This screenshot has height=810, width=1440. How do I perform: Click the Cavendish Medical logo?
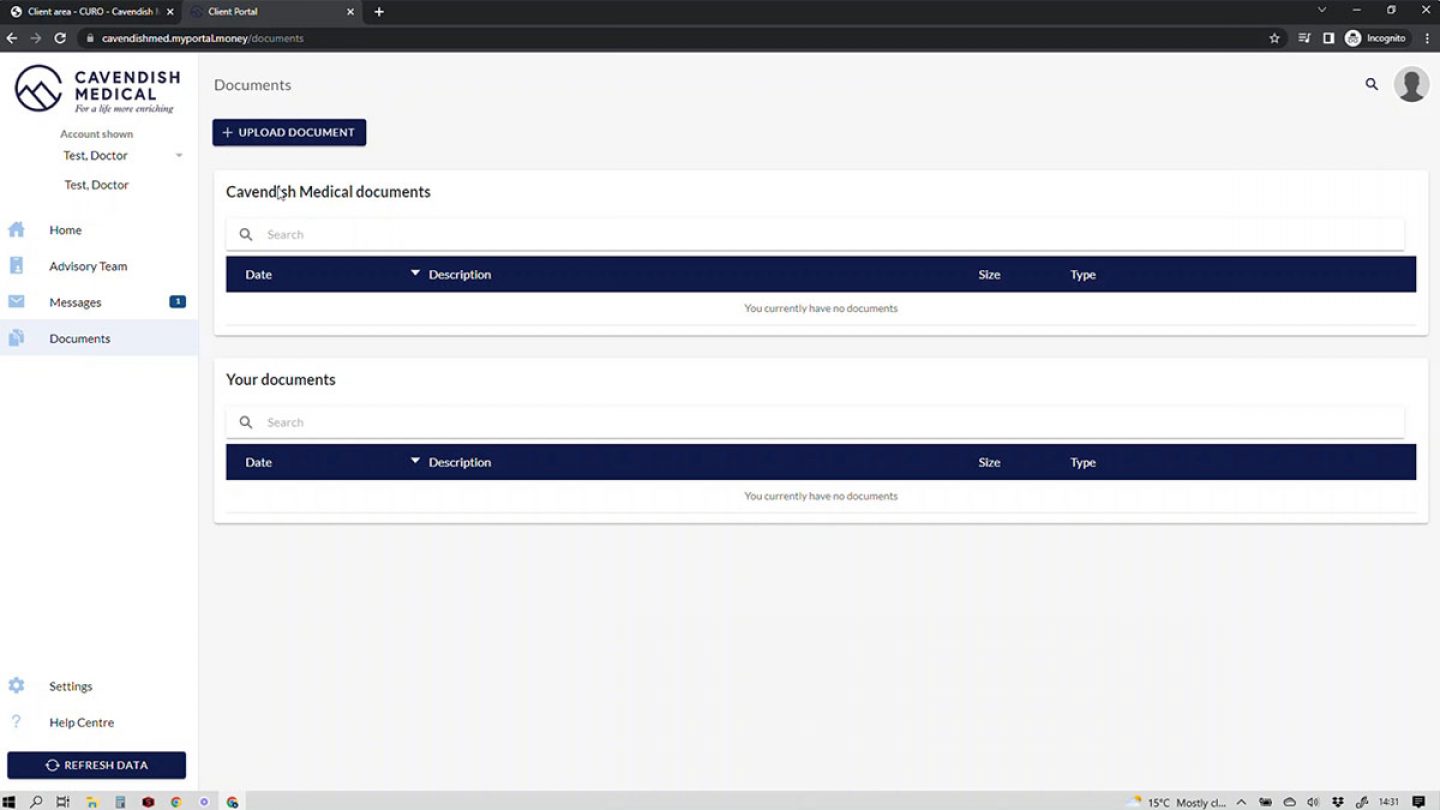click(x=97, y=90)
